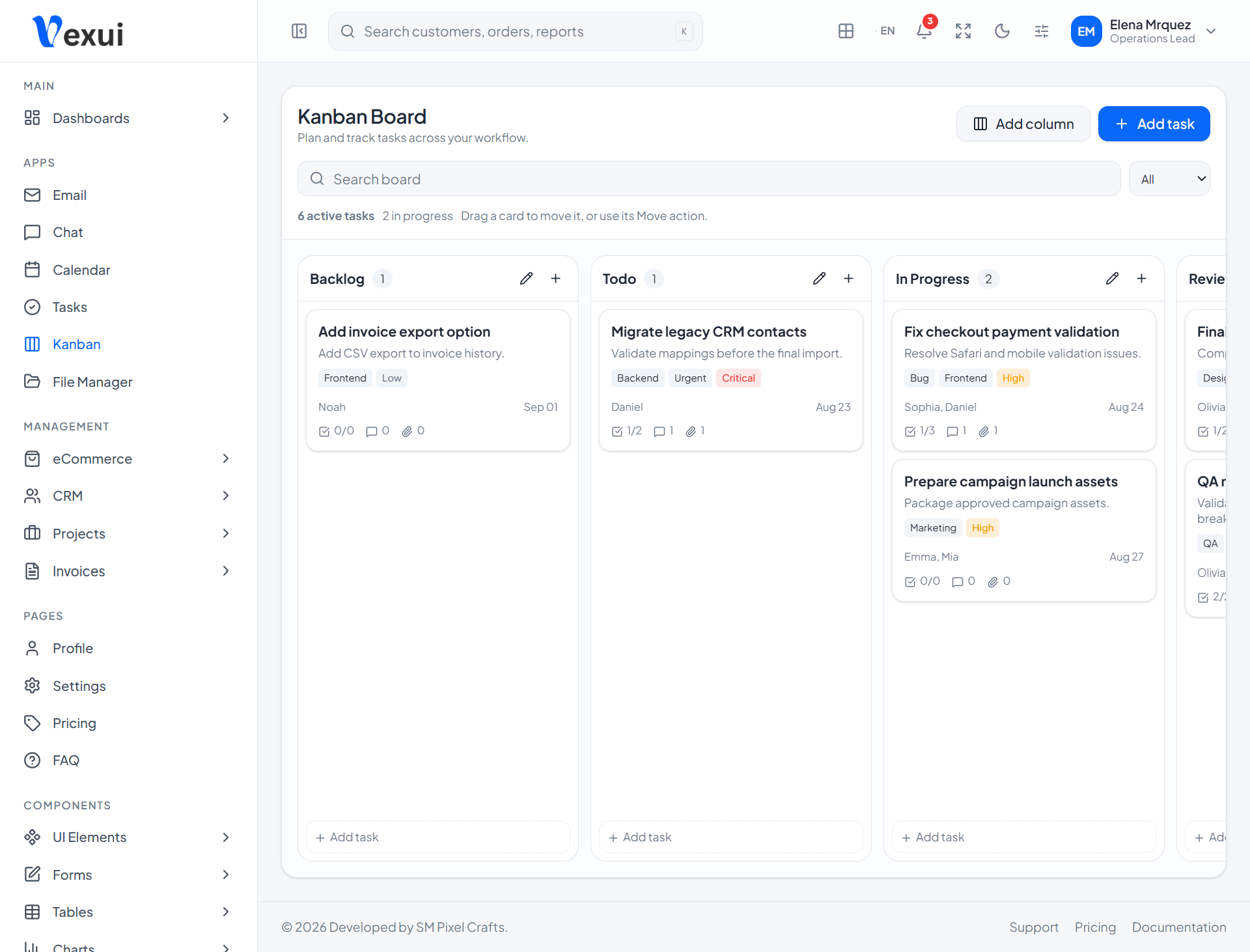1250x952 pixels.
Task: Click Add task at the bottom of Todo
Action: coord(731,837)
